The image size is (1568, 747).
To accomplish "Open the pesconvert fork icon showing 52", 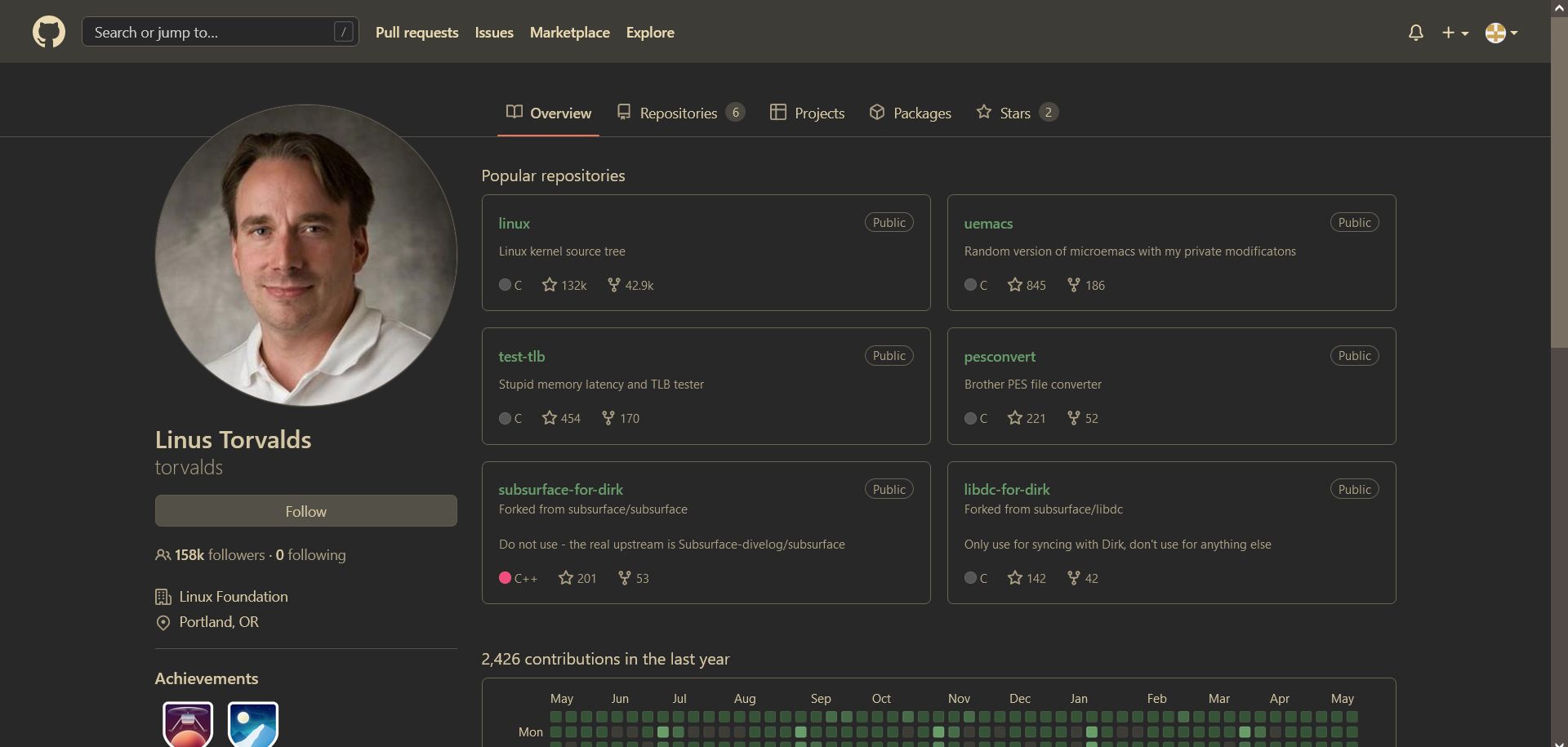I will coord(1074,417).
